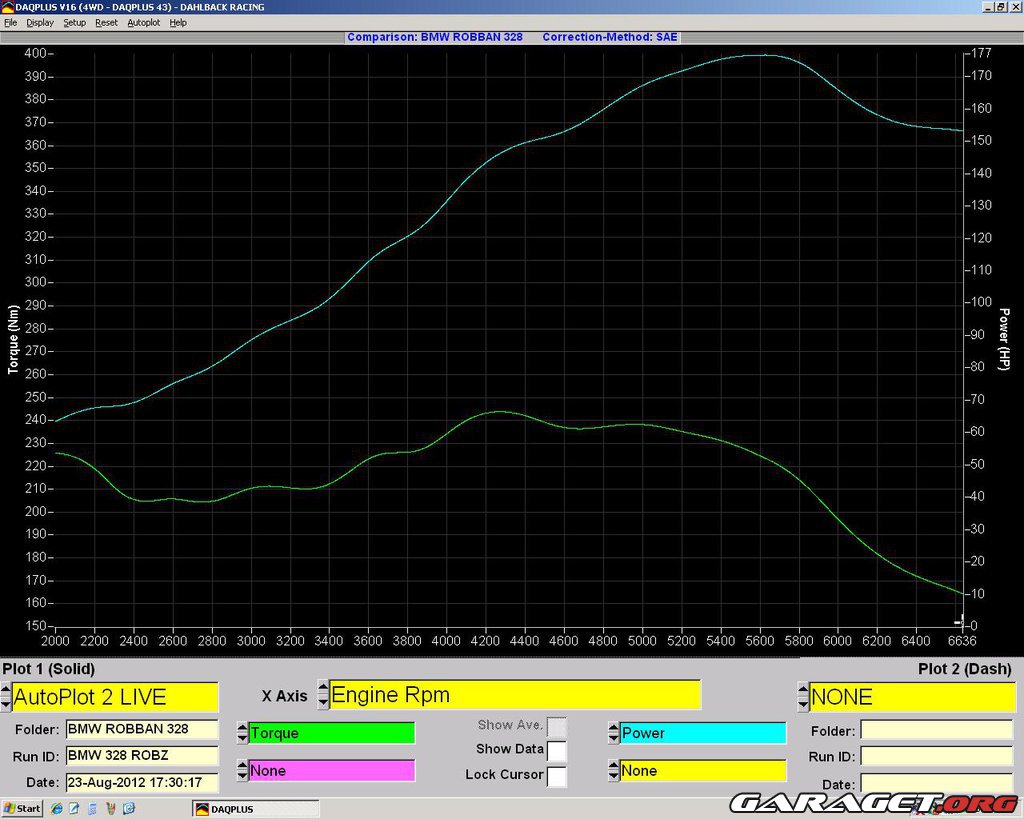This screenshot has width=1024, height=819.
Task: Click the fourth quick launch icon in taskbar
Action: 110,809
